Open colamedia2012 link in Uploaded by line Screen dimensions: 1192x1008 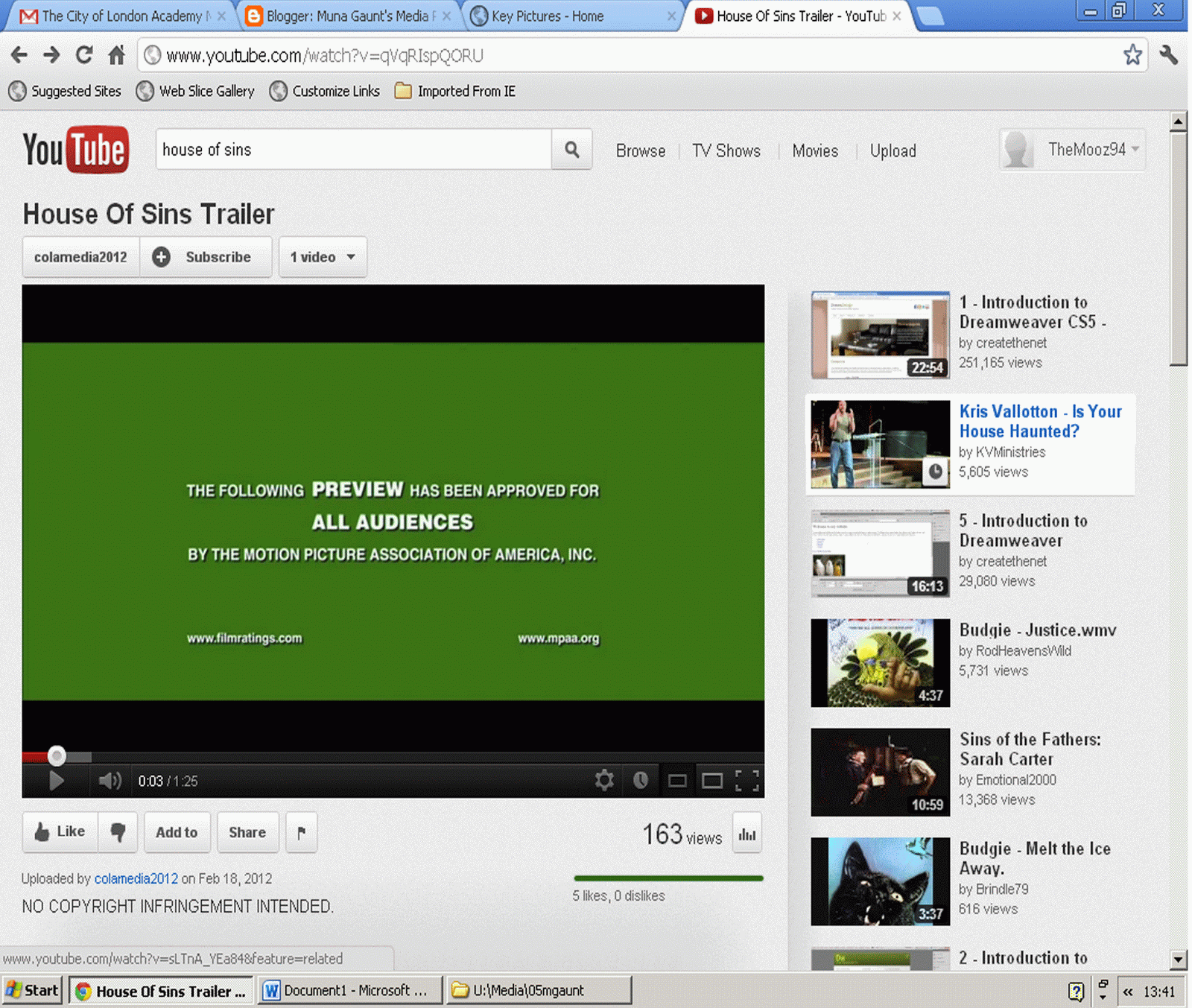click(x=136, y=878)
